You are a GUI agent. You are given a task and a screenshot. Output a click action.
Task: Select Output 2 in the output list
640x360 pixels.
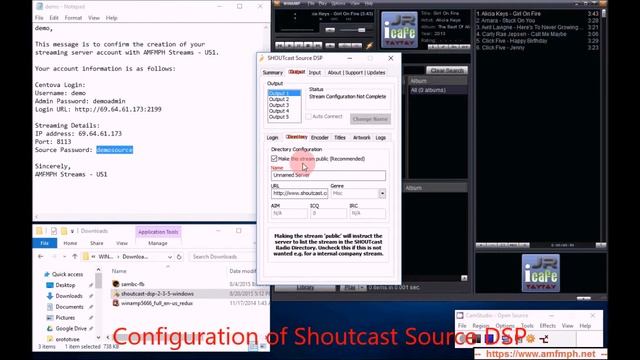click(279, 99)
